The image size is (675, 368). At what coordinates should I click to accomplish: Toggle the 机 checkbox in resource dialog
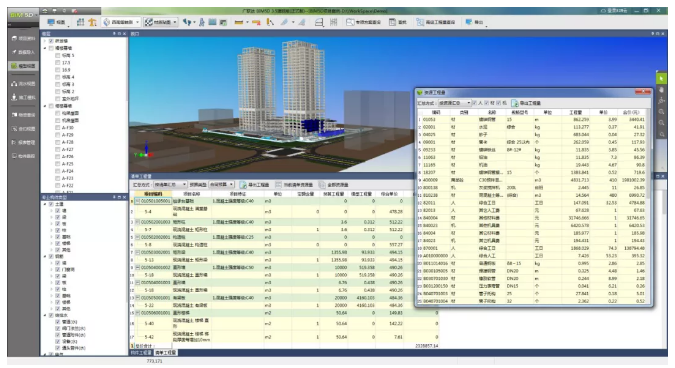pos(499,103)
